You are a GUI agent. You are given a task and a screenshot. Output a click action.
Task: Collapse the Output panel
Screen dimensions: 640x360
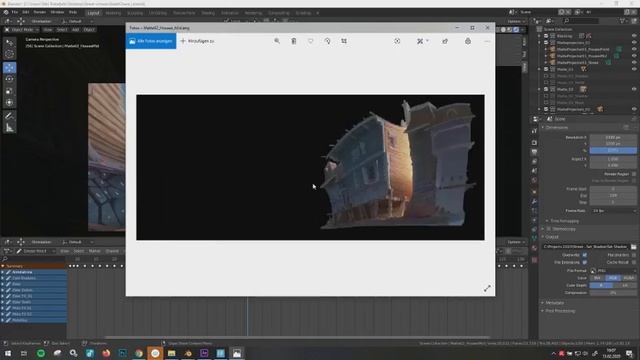pos(551,236)
